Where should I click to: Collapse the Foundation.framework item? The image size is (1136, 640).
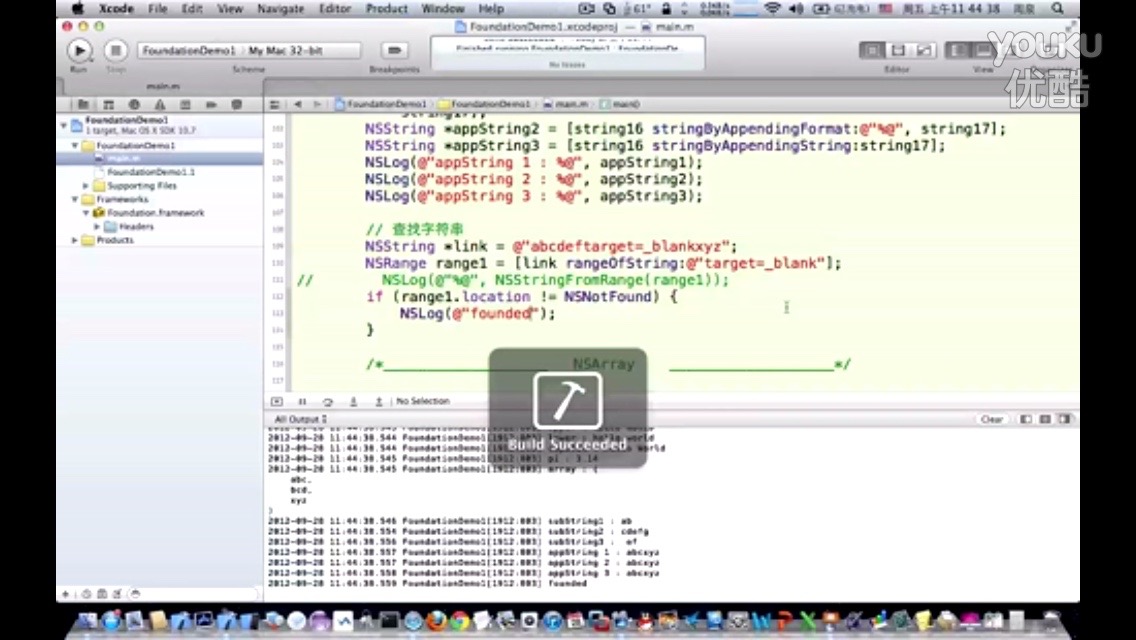coord(86,213)
